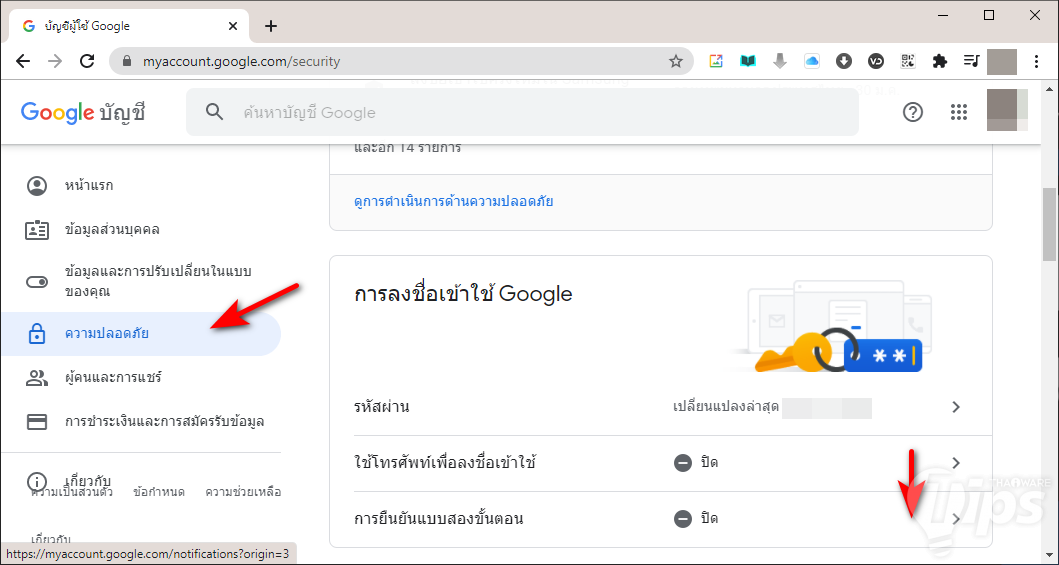This screenshot has width=1059, height=565.
Task: Click the vertical page scrollbar thumb
Action: 1050,223
